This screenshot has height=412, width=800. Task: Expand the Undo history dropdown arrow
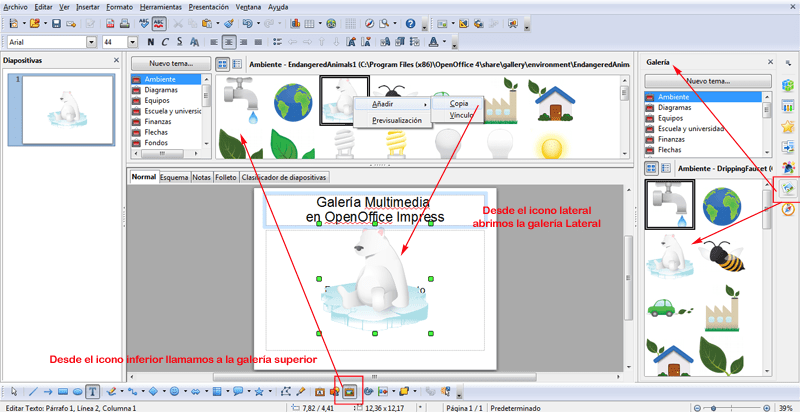point(259,23)
